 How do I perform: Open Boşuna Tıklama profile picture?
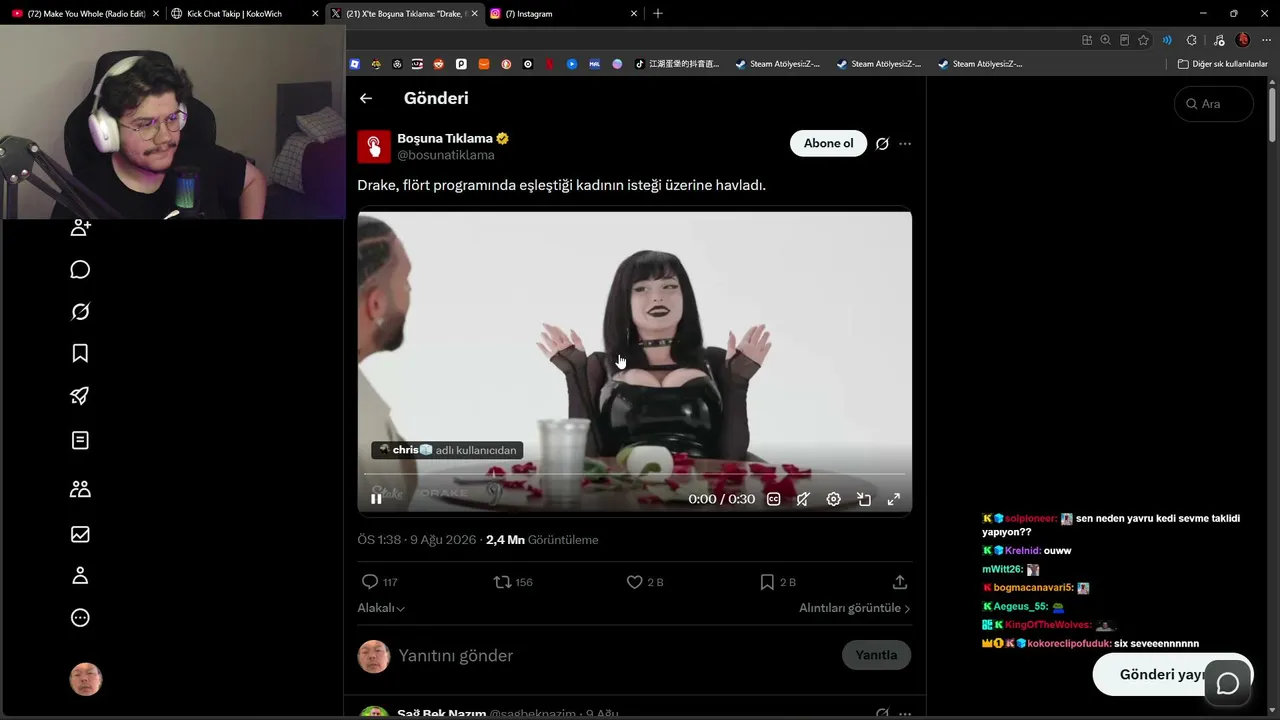click(x=374, y=146)
